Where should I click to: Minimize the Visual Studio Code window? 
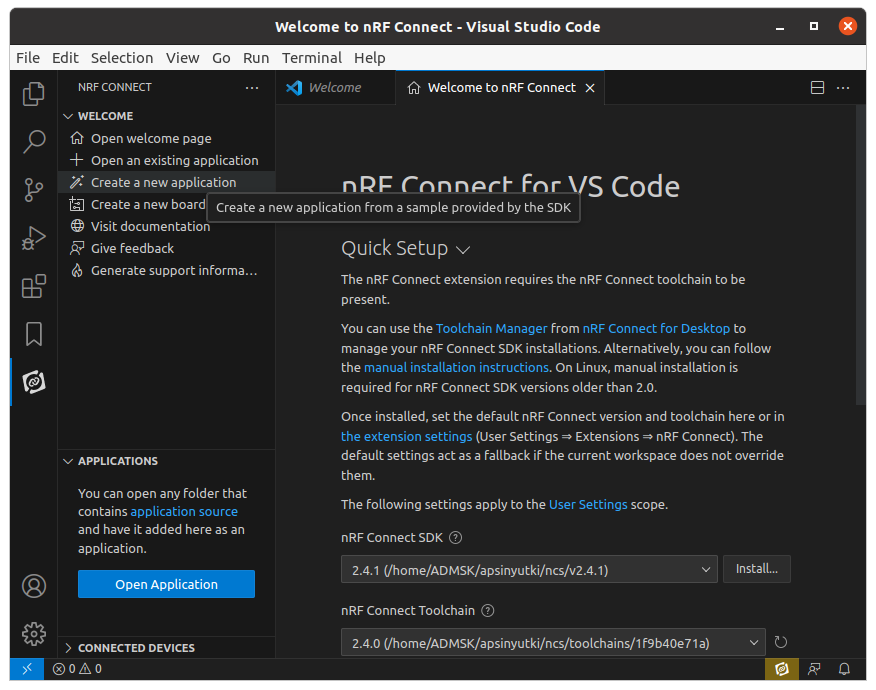(780, 27)
